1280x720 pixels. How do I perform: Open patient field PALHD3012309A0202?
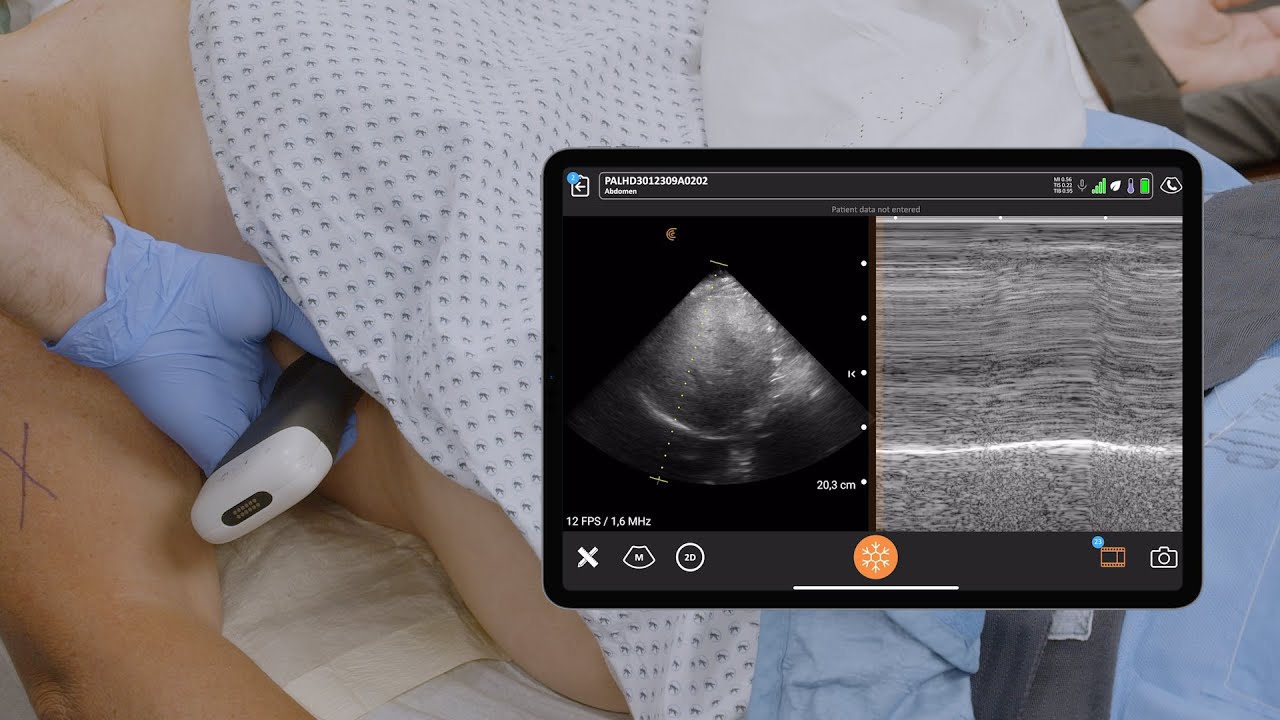tap(875, 186)
